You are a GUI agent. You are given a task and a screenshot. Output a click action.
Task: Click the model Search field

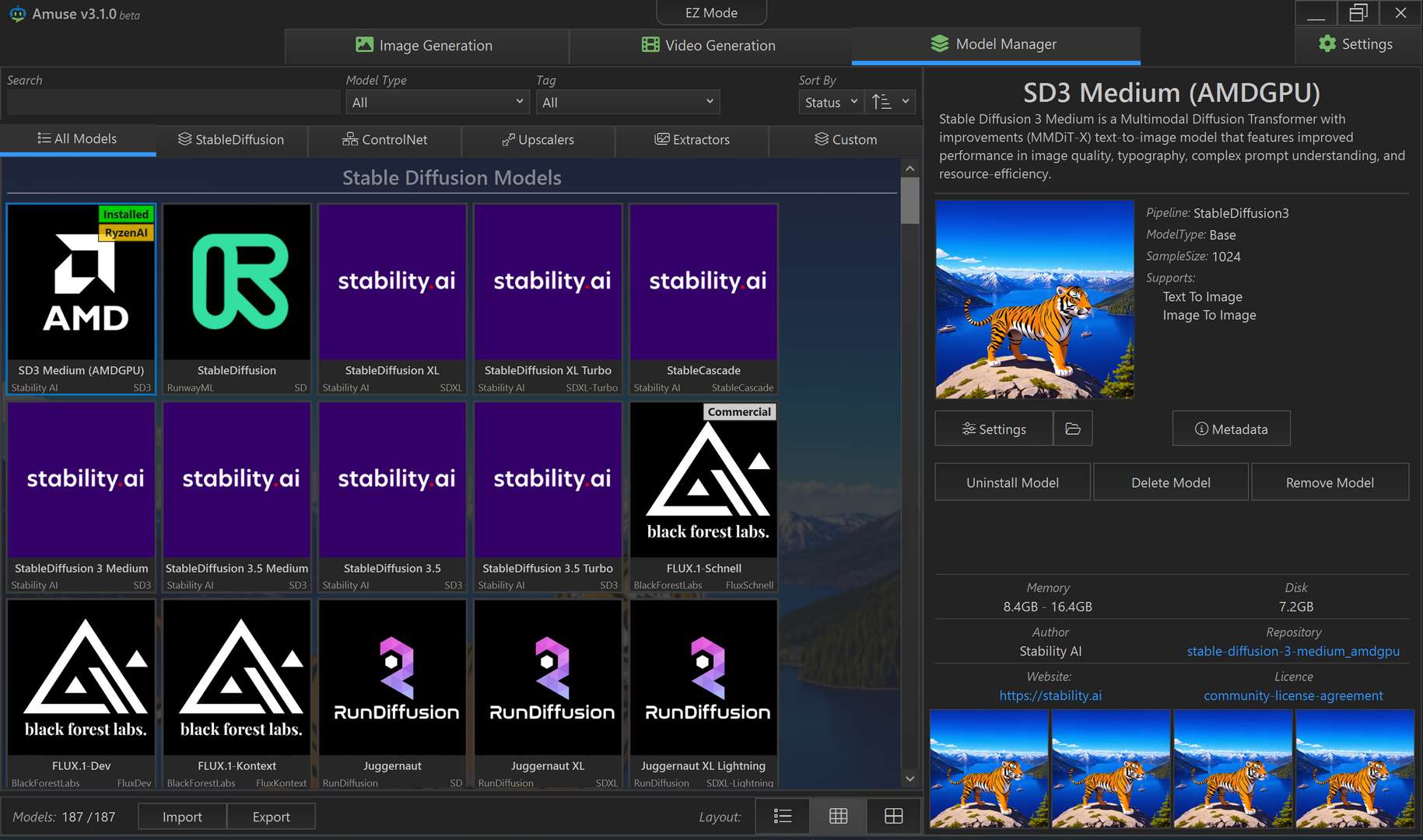[x=173, y=102]
